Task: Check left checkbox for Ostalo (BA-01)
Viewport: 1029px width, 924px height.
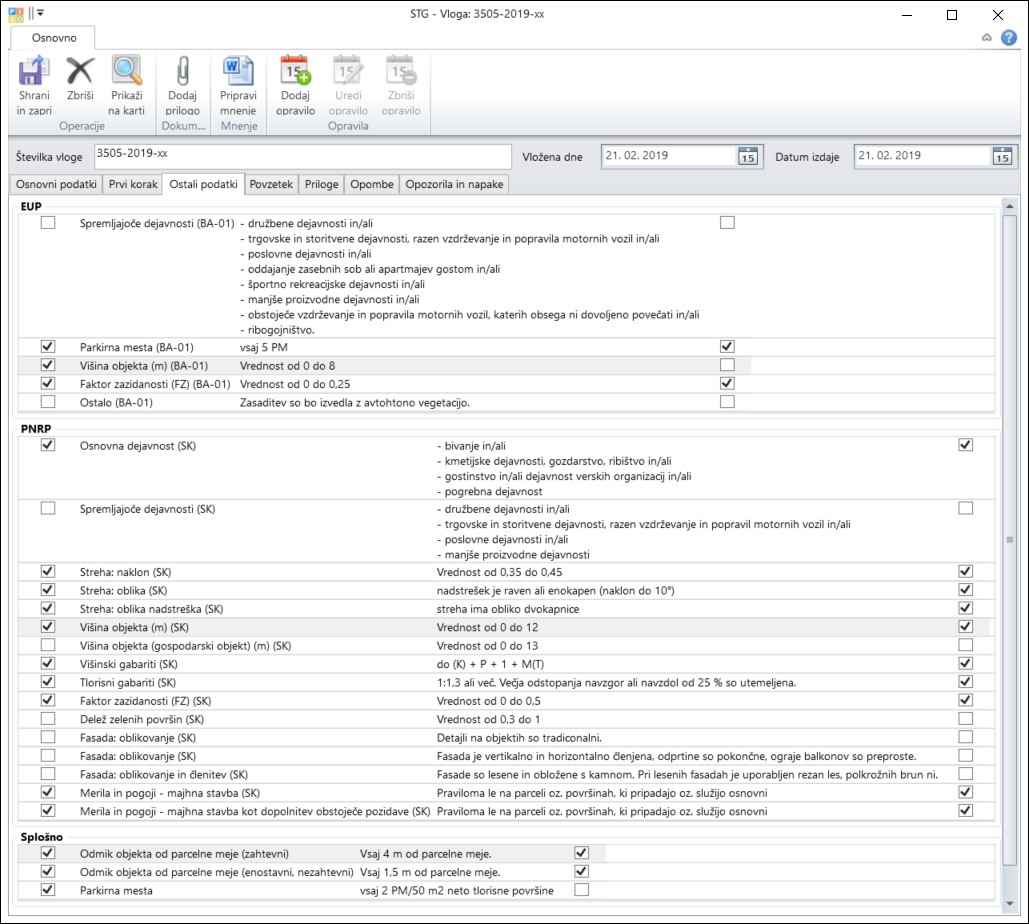Action: 48,402
